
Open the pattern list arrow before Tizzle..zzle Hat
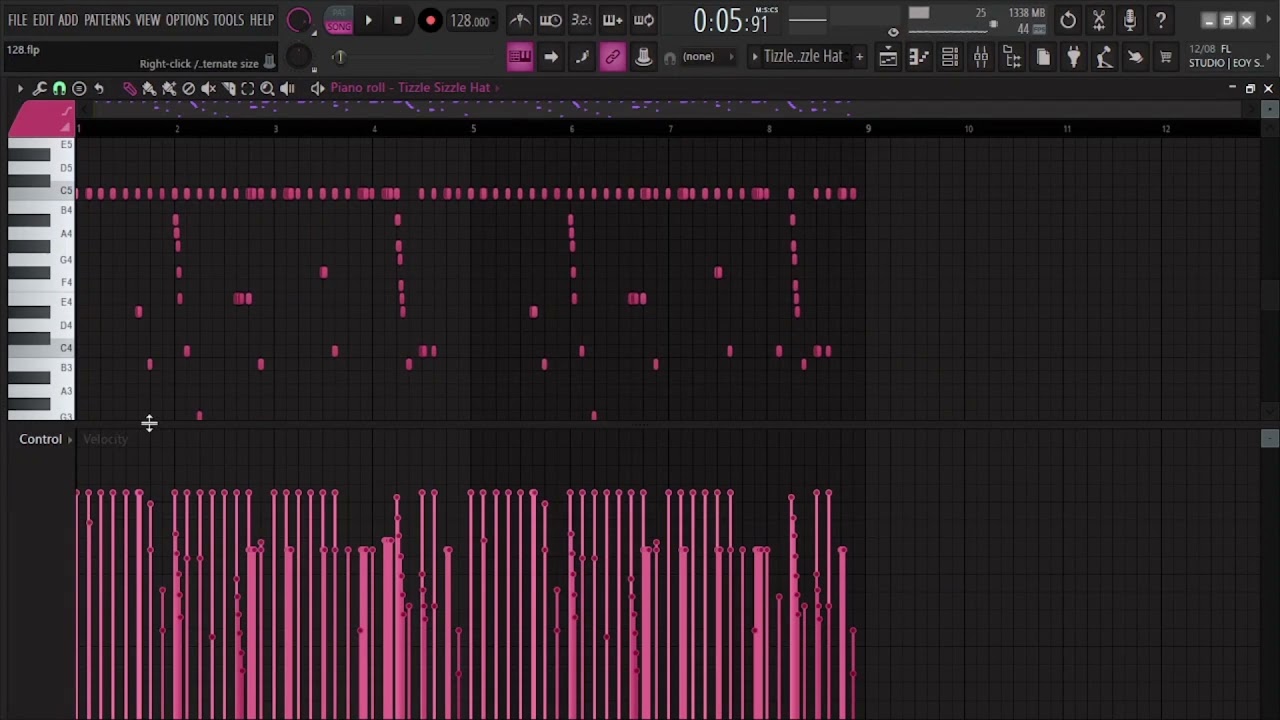tap(755, 57)
